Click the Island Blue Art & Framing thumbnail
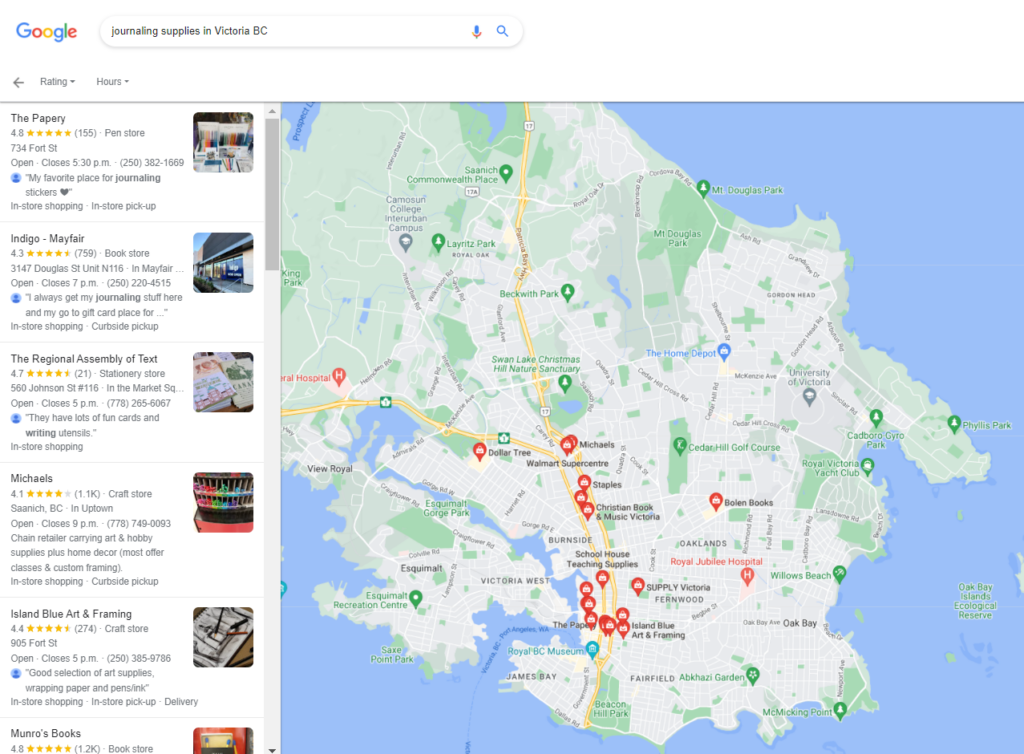The image size is (1024, 754). pos(222,637)
